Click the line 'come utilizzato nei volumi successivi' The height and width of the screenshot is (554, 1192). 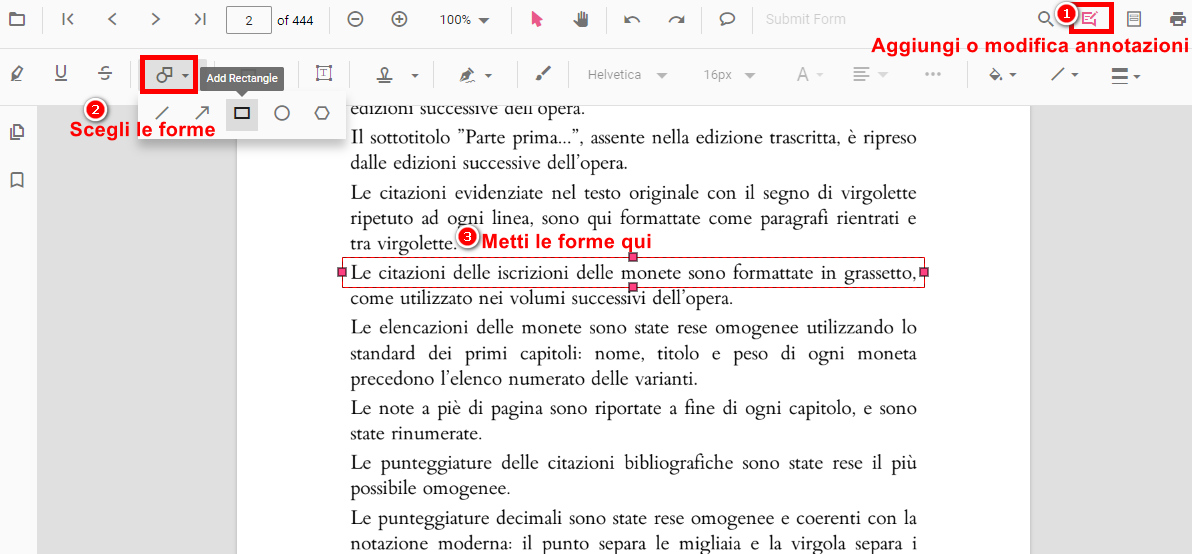[541, 298]
